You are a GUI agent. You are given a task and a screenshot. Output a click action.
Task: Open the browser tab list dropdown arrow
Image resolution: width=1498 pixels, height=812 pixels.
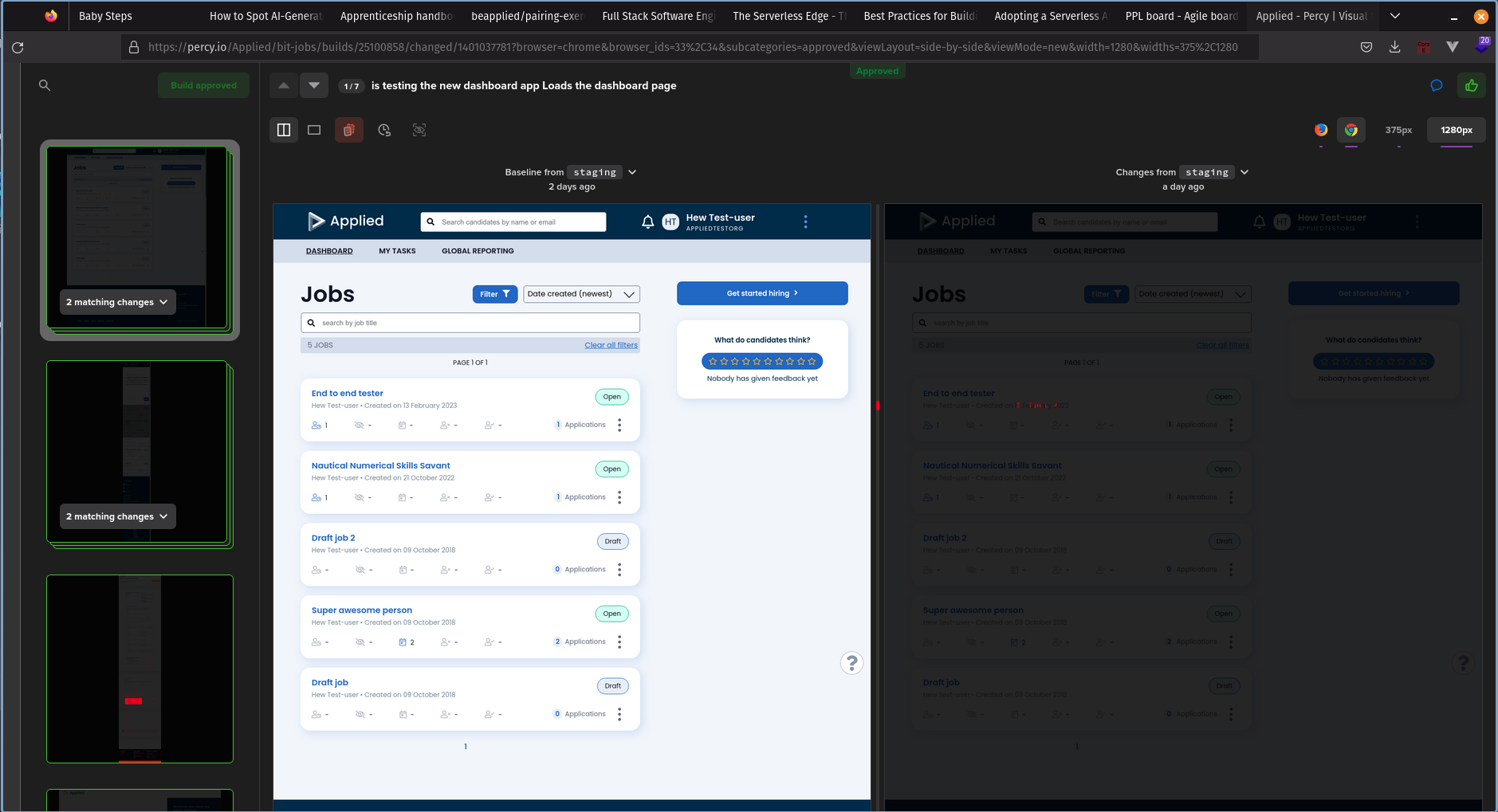(1395, 16)
